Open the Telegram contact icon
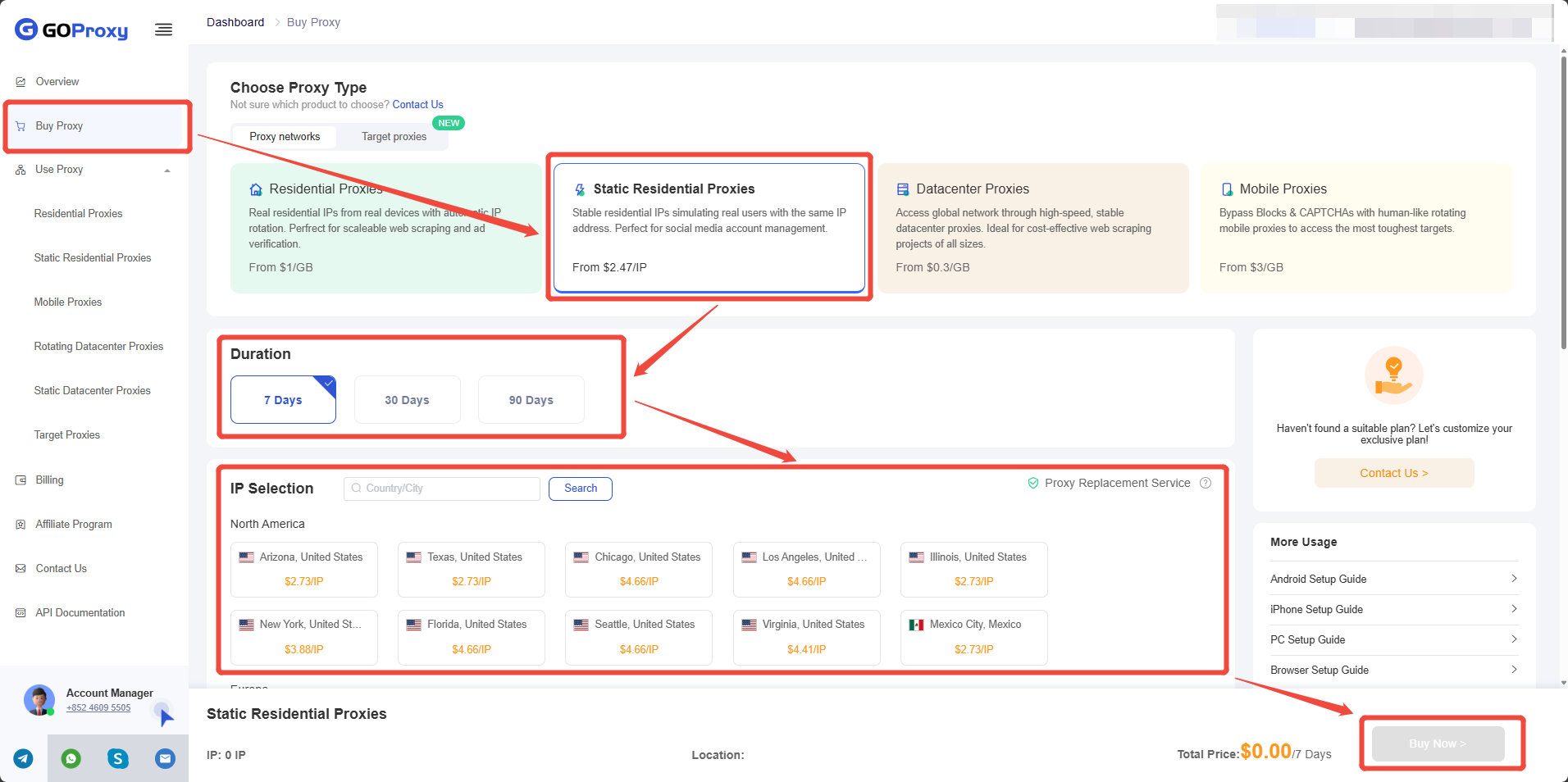Image resolution: width=1568 pixels, height=782 pixels. pyautogui.click(x=24, y=759)
